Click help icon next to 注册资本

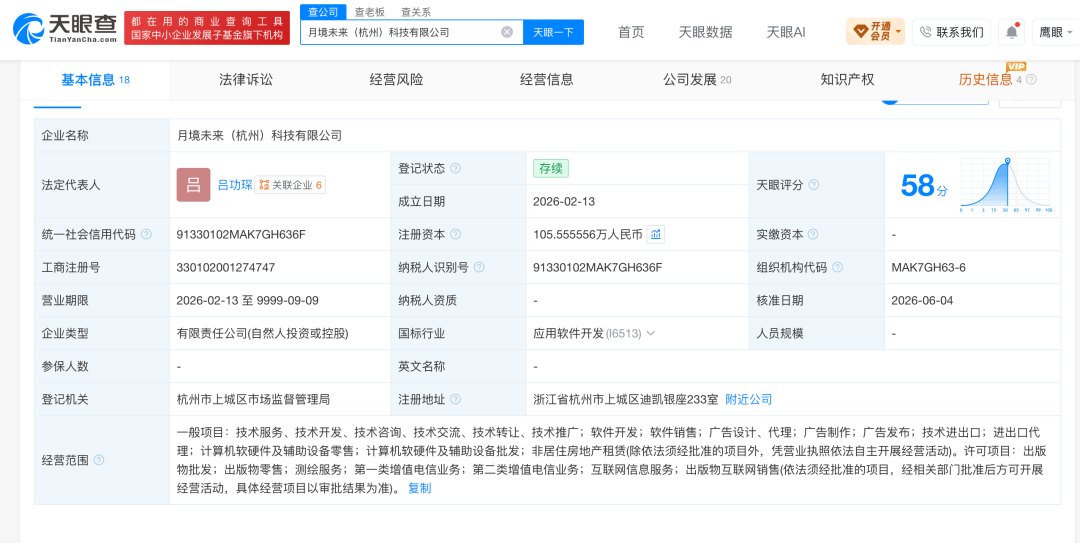pyautogui.click(x=455, y=234)
